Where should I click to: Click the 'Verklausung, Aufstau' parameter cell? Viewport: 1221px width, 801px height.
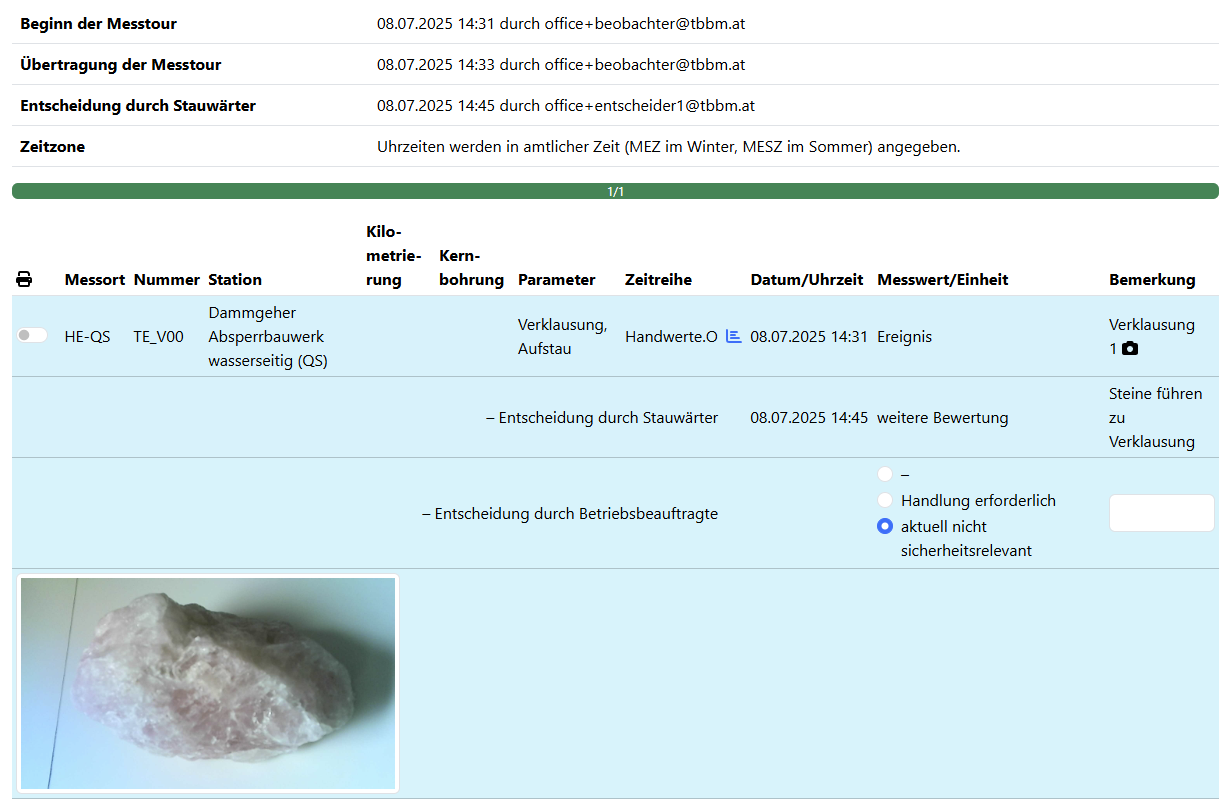pyautogui.click(x=562, y=337)
